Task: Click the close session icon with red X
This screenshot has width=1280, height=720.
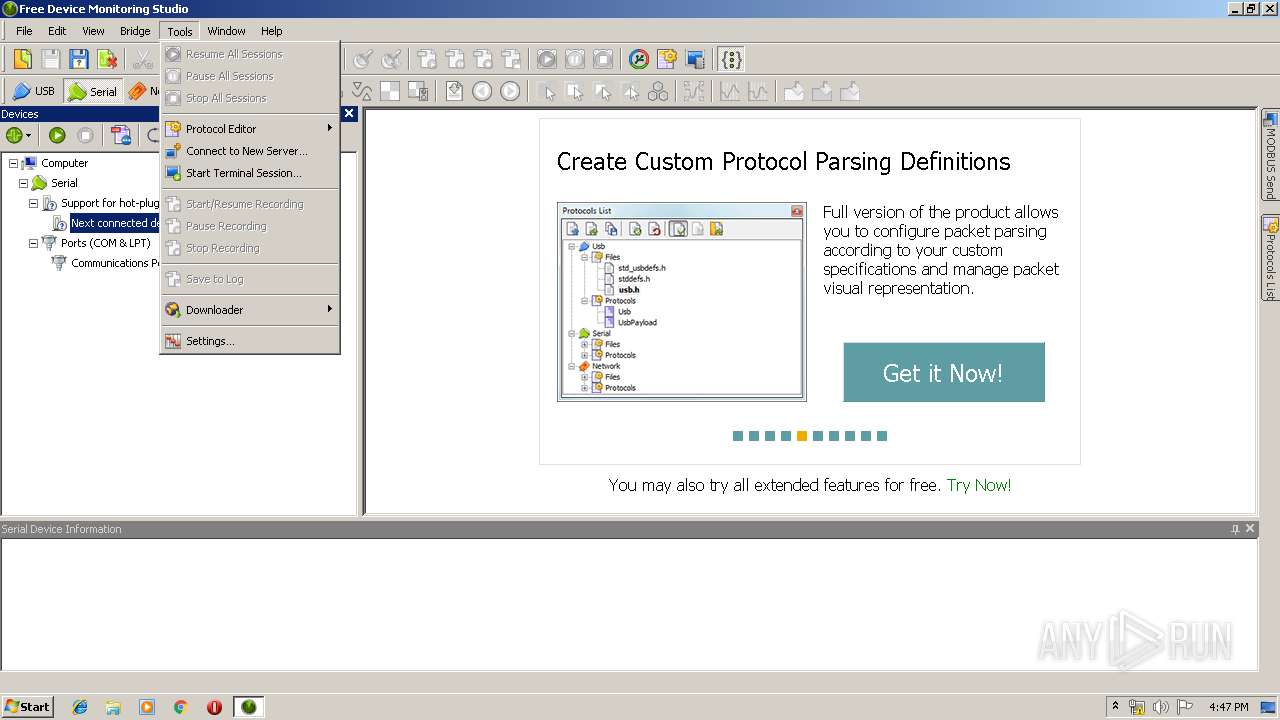Action: pyautogui.click(x=106, y=59)
